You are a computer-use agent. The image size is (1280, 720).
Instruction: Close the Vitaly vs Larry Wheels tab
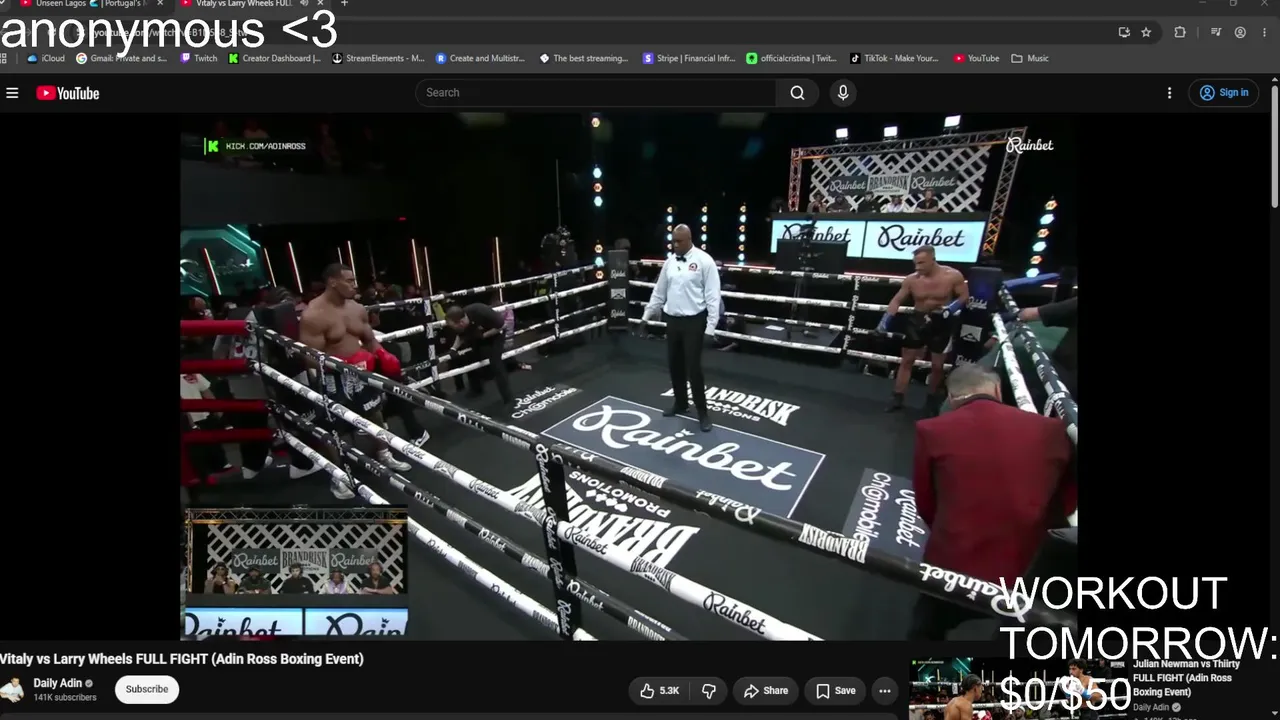320,4
